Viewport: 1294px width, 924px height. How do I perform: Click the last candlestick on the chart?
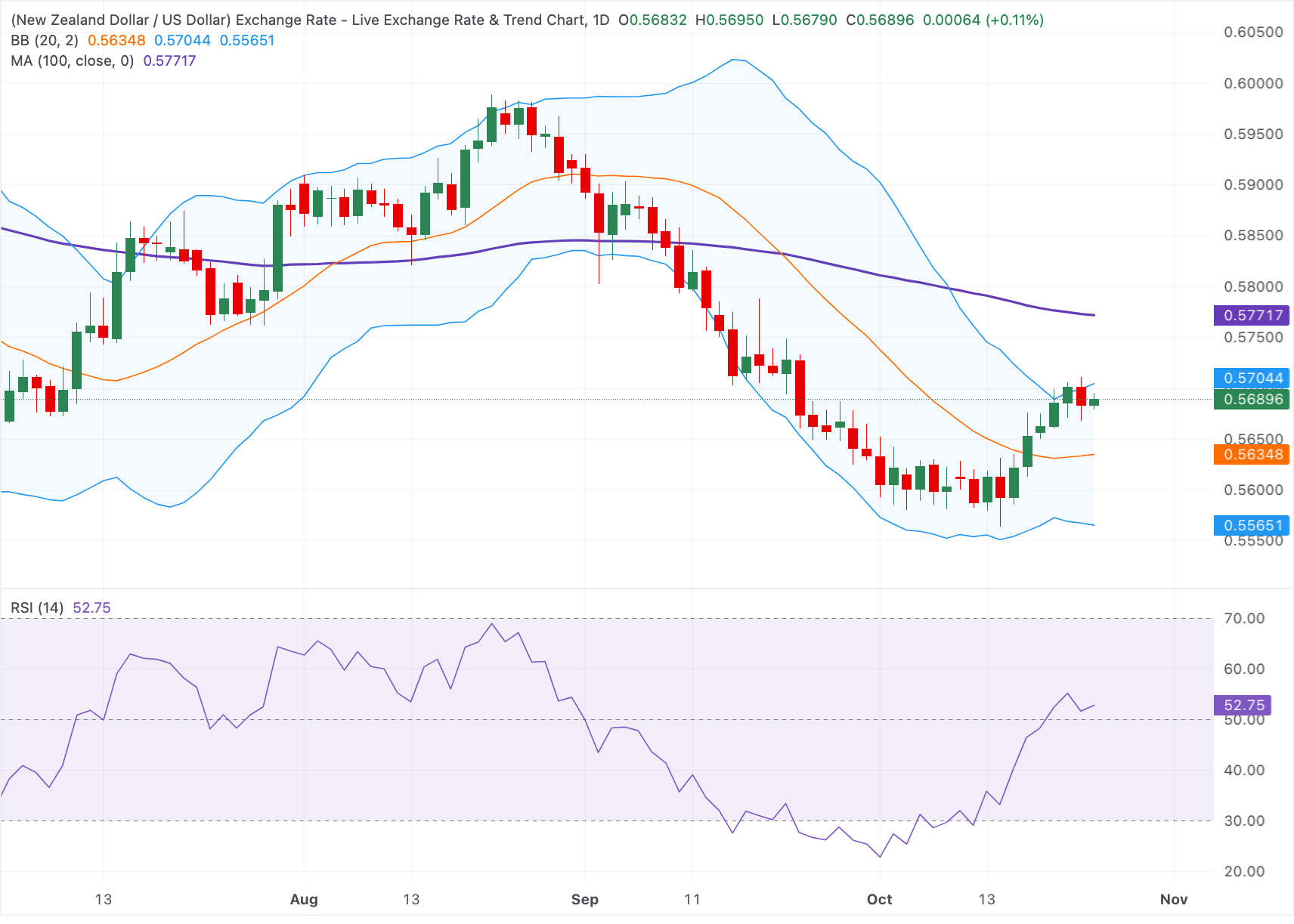[x=1094, y=402]
